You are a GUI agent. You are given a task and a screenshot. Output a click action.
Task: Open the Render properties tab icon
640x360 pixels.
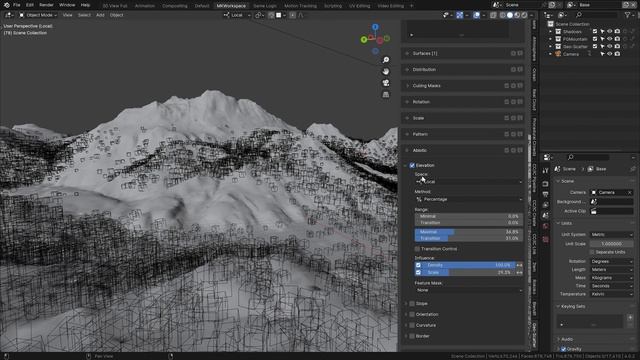coord(546,184)
